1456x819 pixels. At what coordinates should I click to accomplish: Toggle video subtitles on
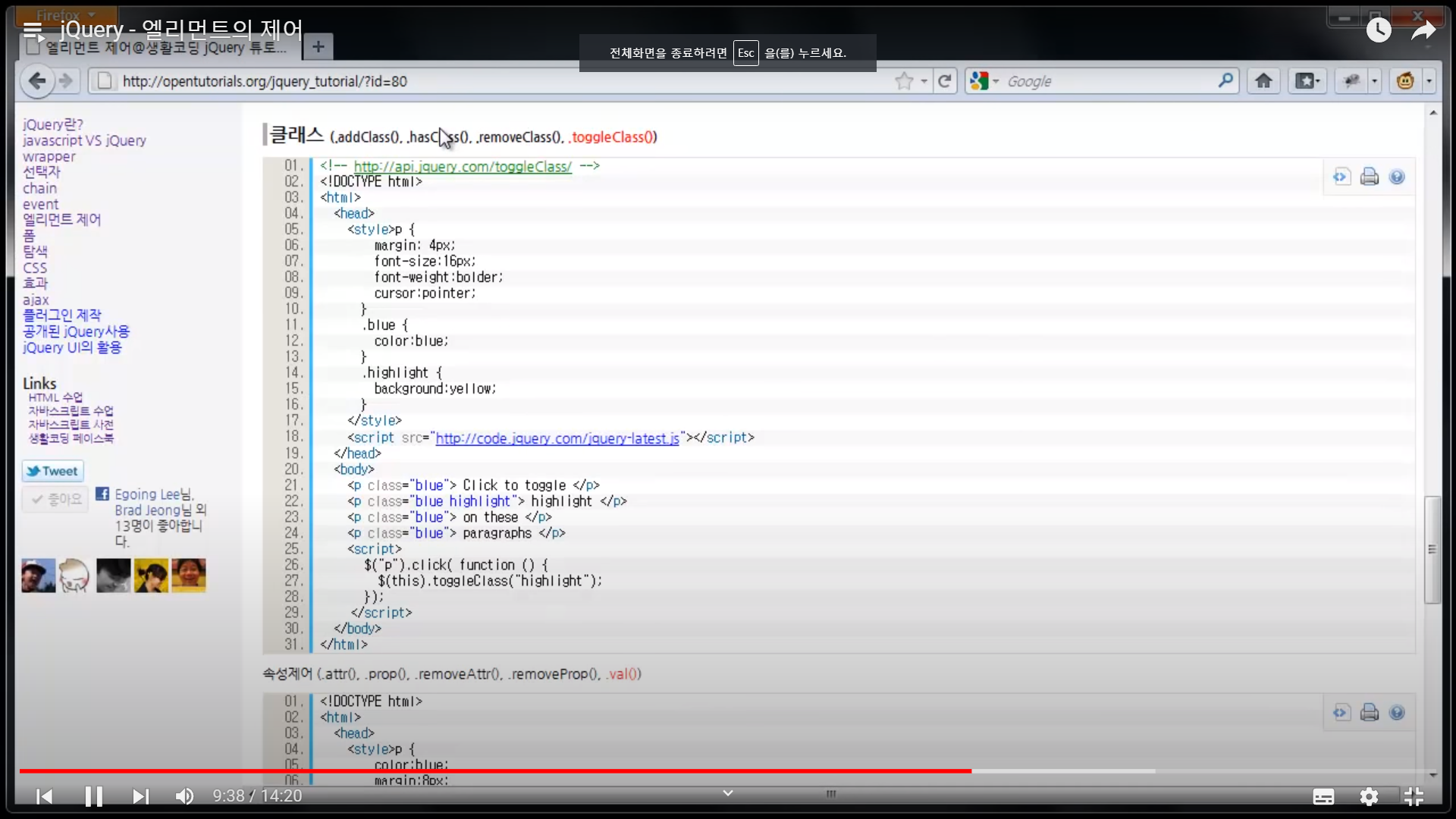pos(1323,796)
